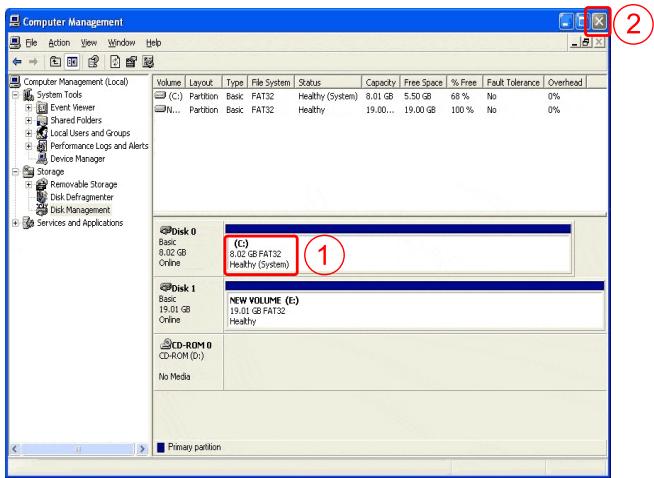
Task: Click the Performance Logs and Alerts icon
Action: [42, 146]
